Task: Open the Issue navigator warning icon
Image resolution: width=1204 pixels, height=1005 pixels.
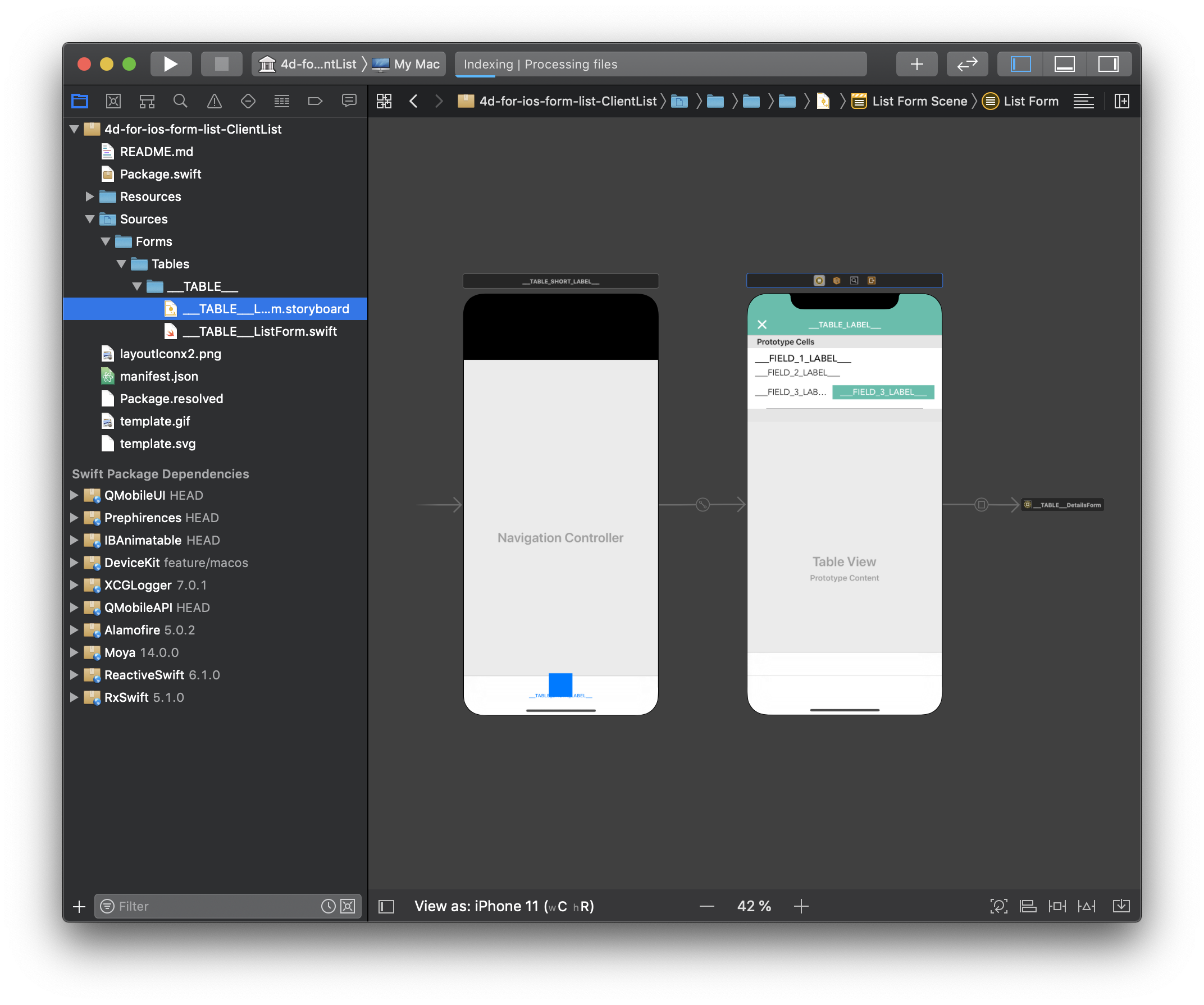Action: point(214,101)
